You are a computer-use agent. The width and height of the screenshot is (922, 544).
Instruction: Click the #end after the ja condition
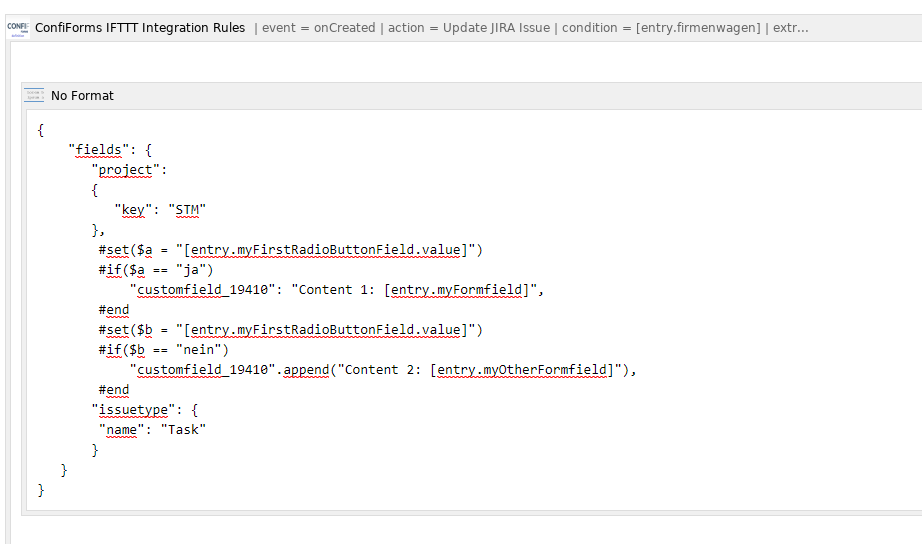point(113,310)
